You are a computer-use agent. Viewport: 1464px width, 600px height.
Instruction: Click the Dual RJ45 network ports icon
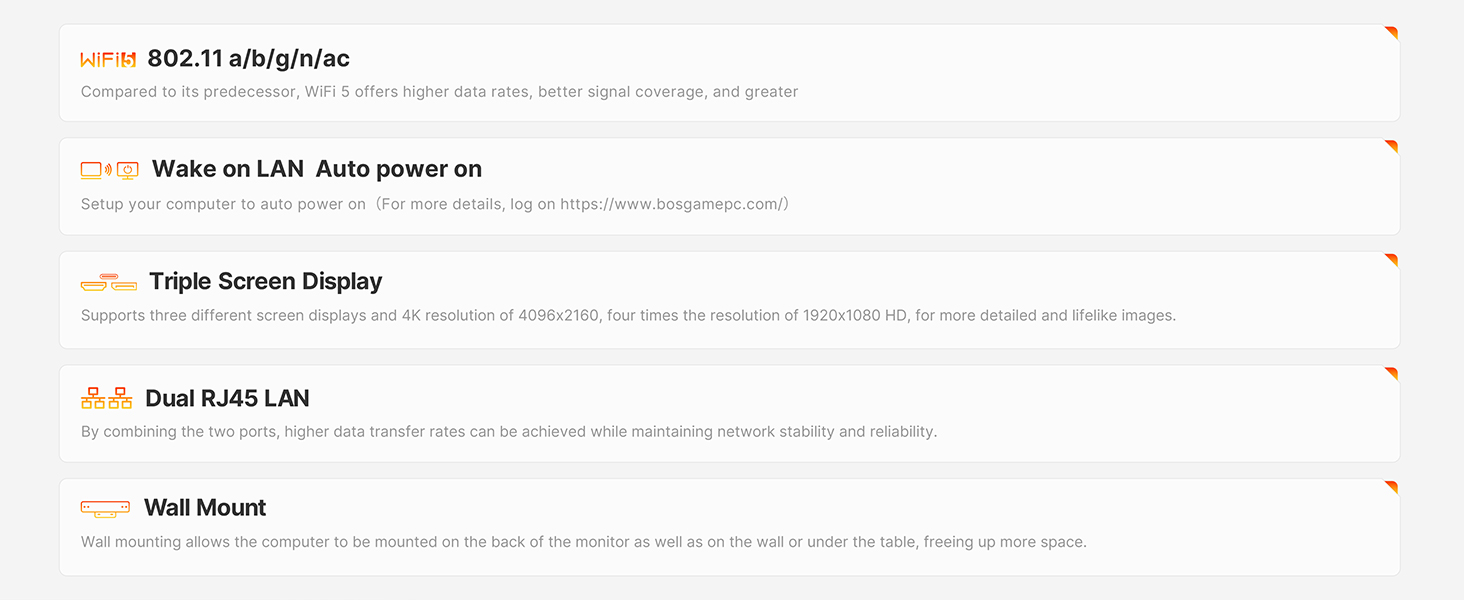point(106,398)
